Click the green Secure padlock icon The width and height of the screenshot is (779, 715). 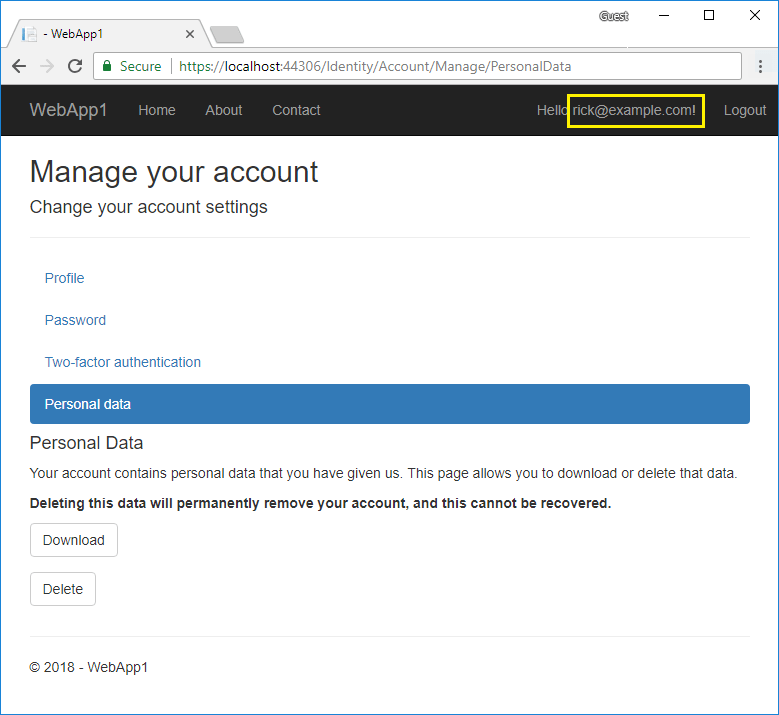tap(107, 66)
